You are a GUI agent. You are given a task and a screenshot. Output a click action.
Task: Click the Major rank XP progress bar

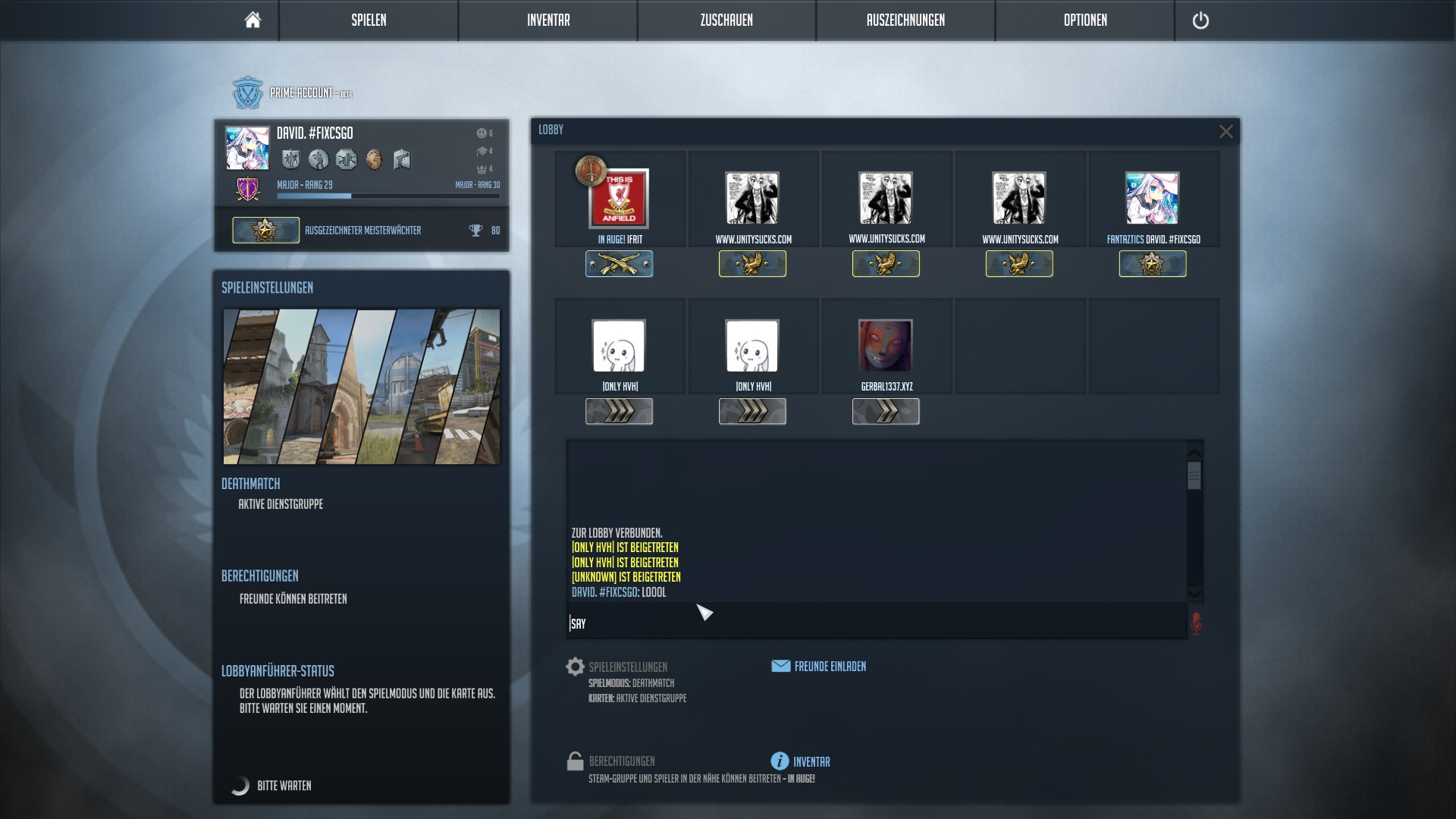388,196
